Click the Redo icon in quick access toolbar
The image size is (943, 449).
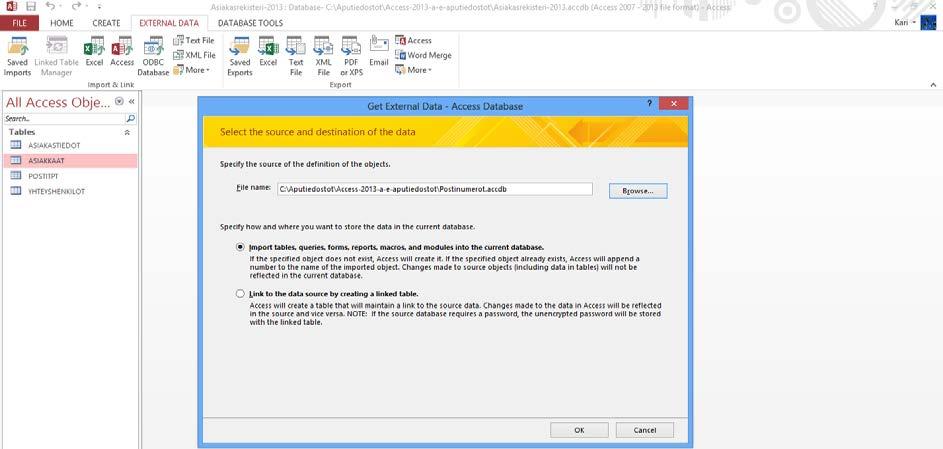tap(76, 6)
